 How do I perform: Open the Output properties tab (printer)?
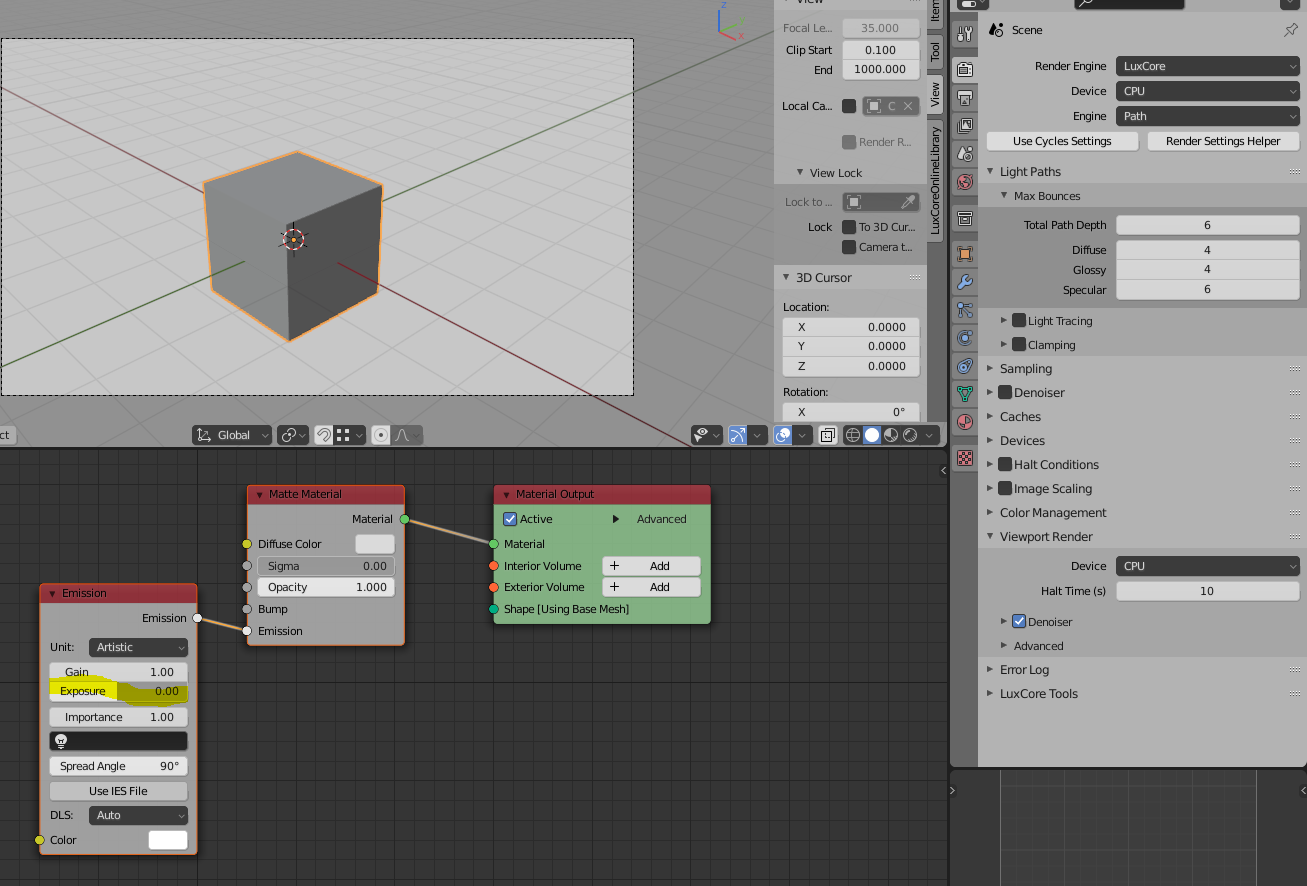pos(964,98)
